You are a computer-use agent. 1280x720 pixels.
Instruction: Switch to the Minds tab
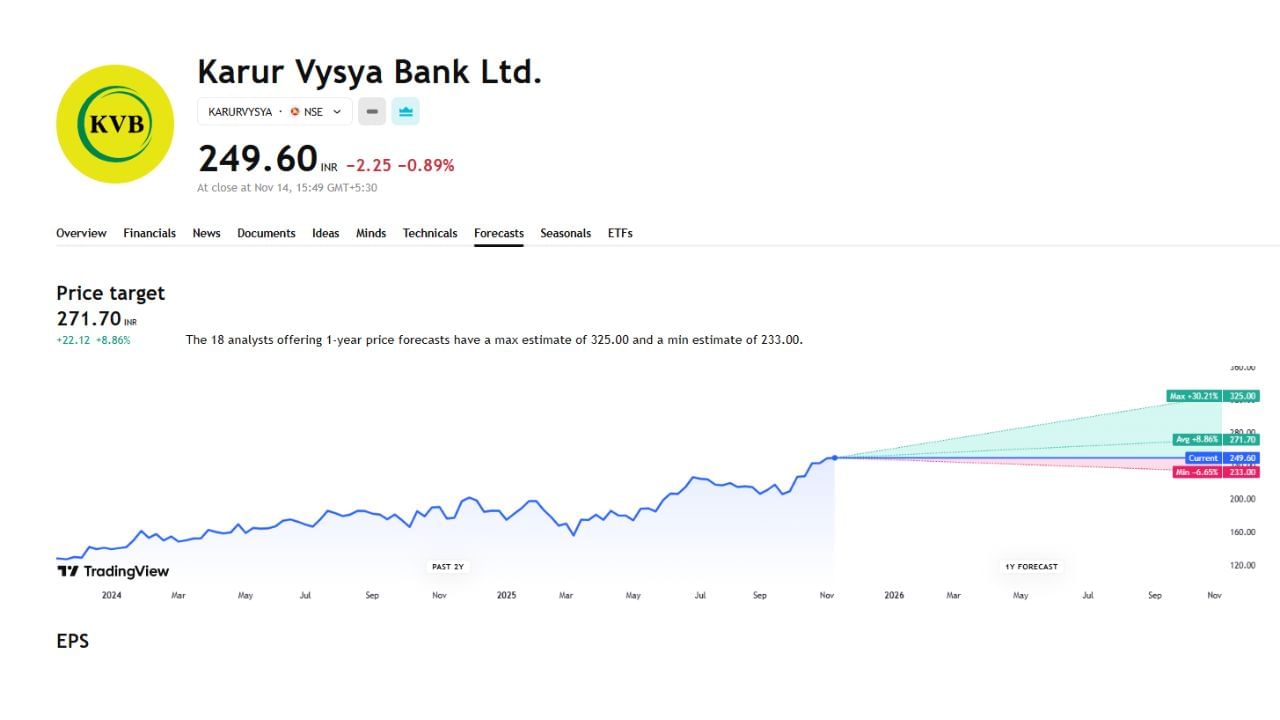(371, 233)
